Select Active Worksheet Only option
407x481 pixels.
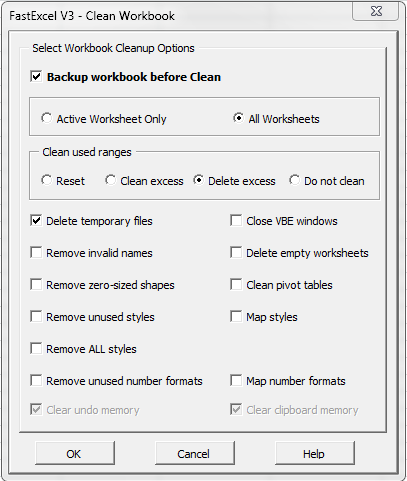pos(47,118)
